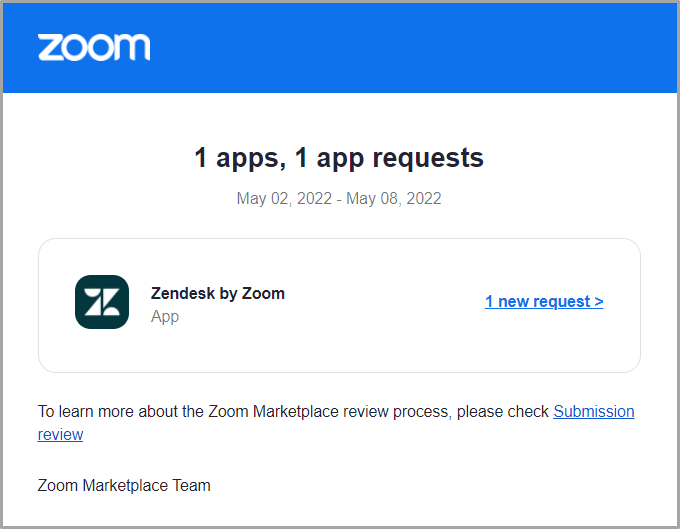Click the Zoom logo in the header
Image resolution: width=680 pixels, height=529 pixels.
pyautogui.click(x=94, y=47)
